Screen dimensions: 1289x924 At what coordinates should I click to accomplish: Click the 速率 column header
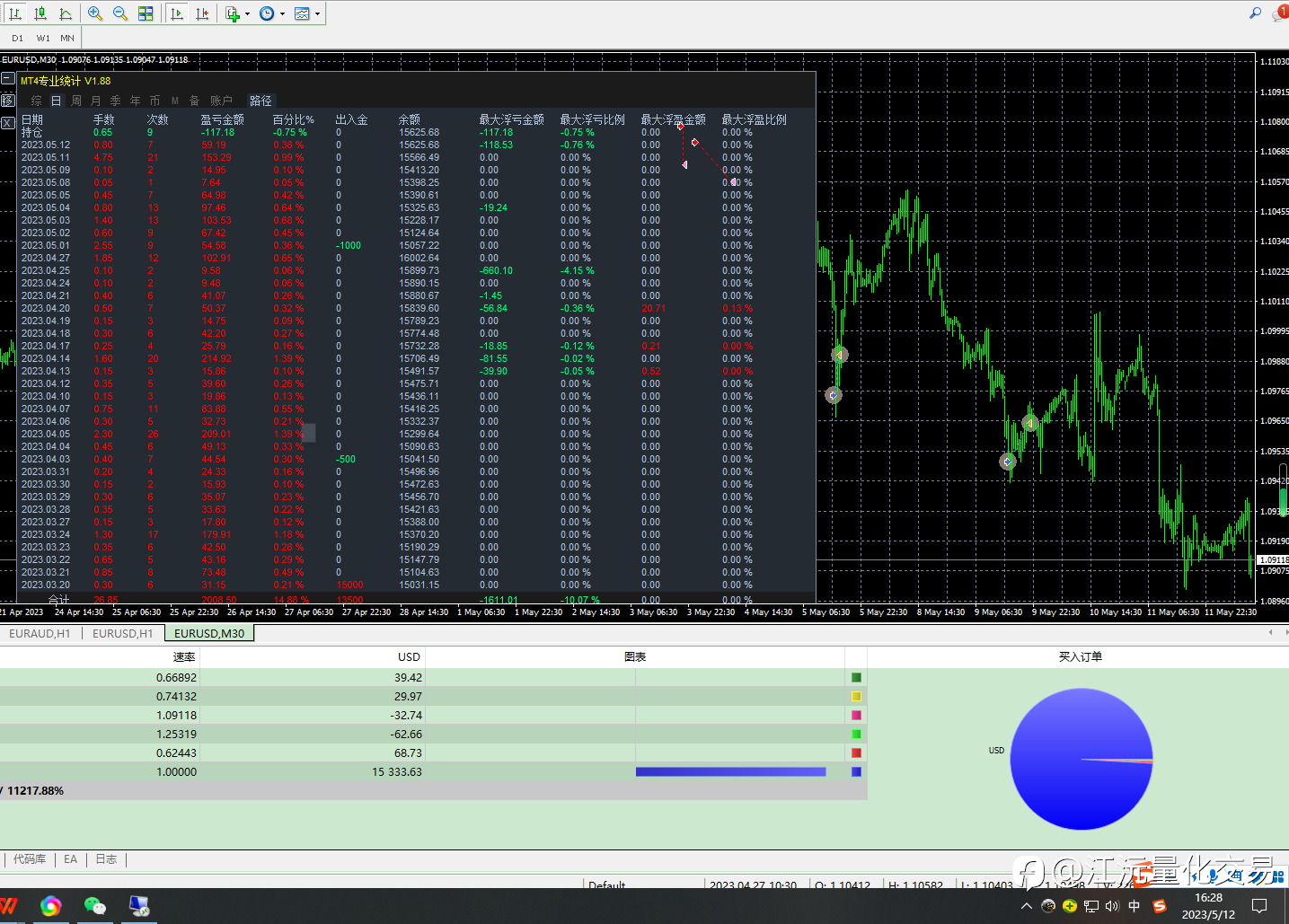click(x=184, y=656)
